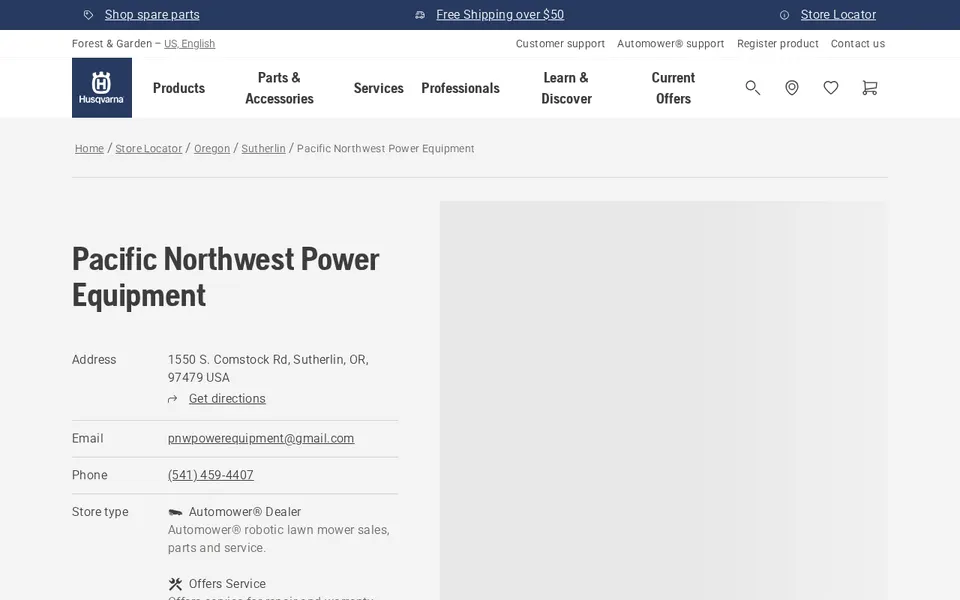Viewport: 960px width, 600px height.
Task: Click the Automower robotic lawn mower sales description
Action: point(279,539)
